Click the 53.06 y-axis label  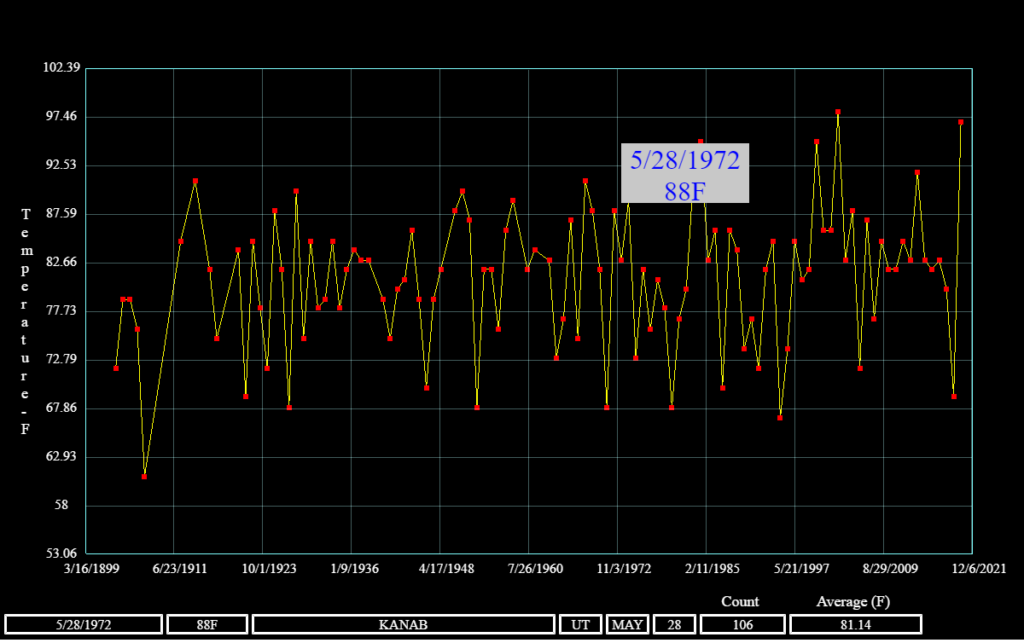coord(61,553)
